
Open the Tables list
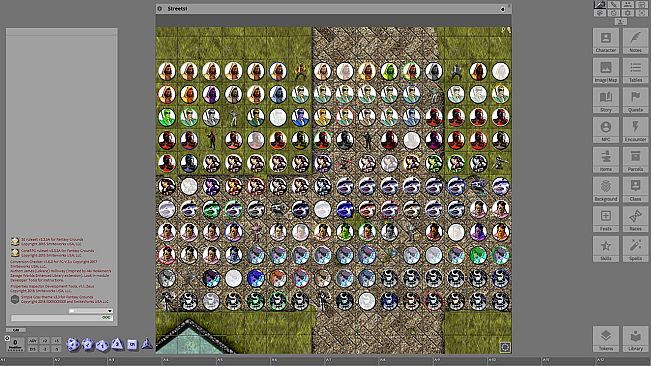[635, 71]
